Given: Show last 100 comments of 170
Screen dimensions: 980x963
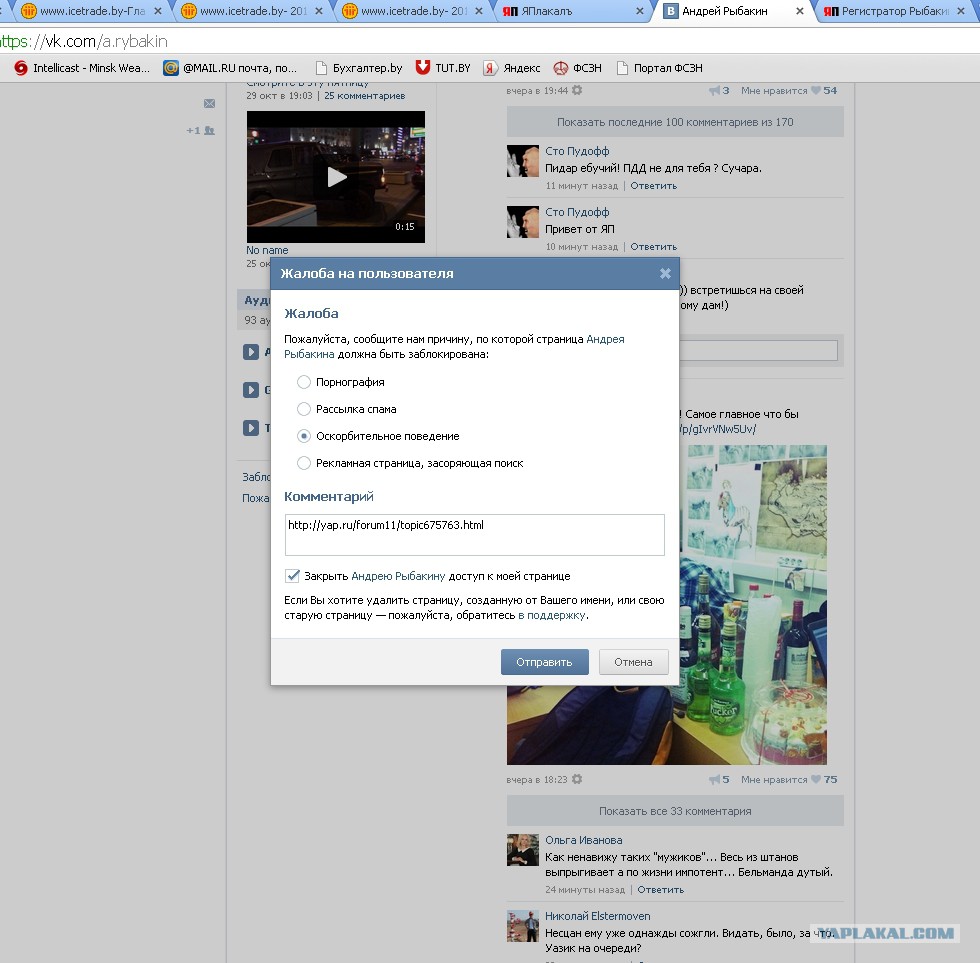Looking at the screenshot, I should (675, 122).
